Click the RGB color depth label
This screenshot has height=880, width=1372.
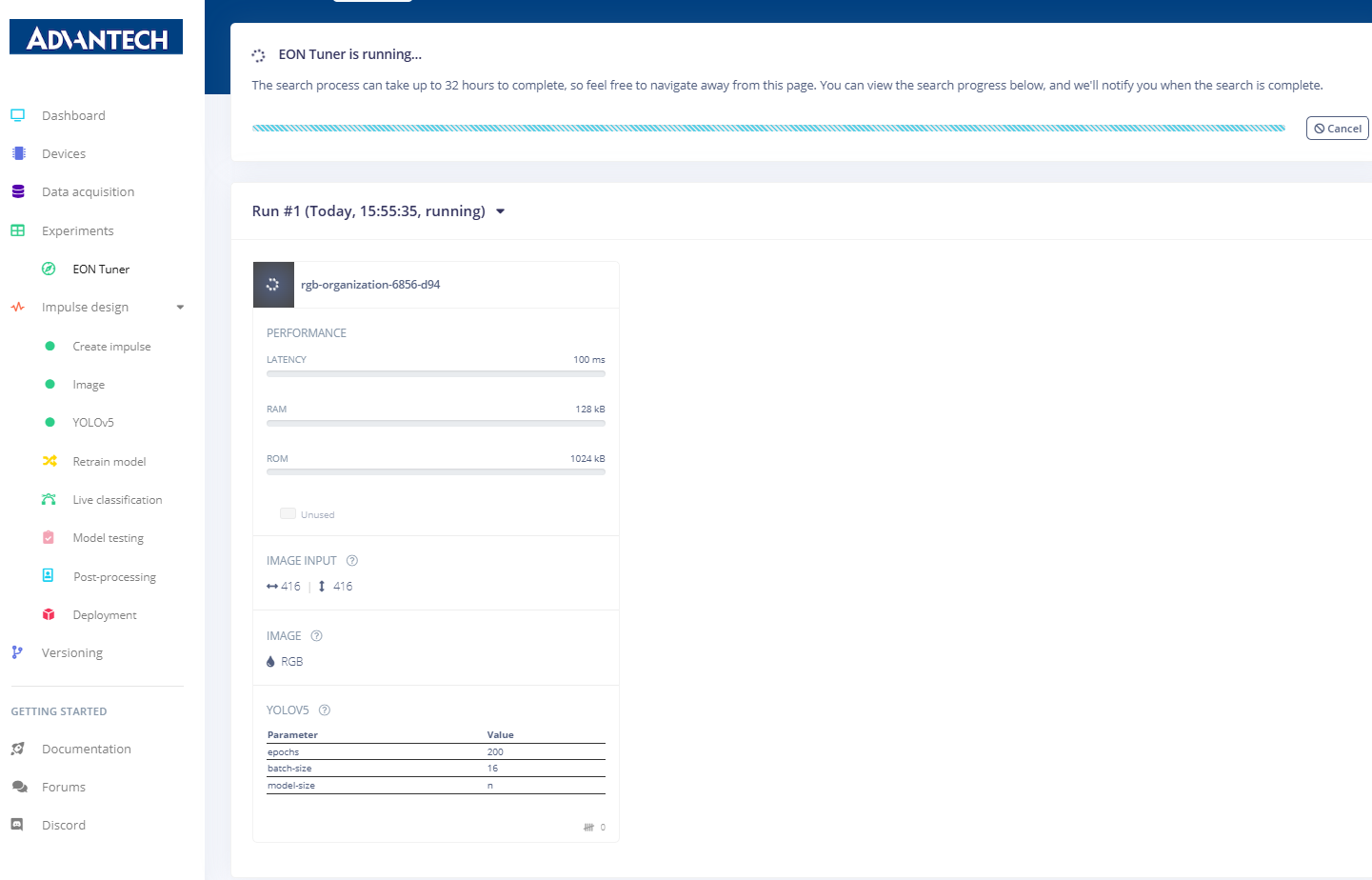(x=292, y=661)
